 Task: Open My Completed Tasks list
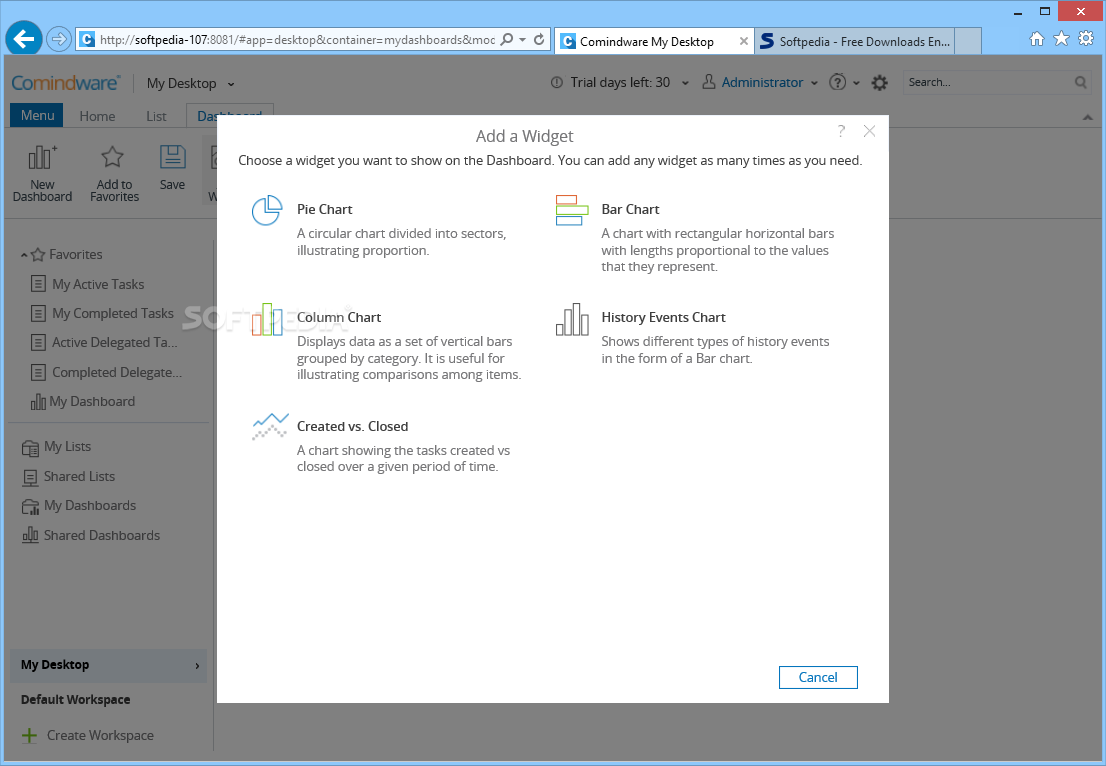tap(113, 313)
